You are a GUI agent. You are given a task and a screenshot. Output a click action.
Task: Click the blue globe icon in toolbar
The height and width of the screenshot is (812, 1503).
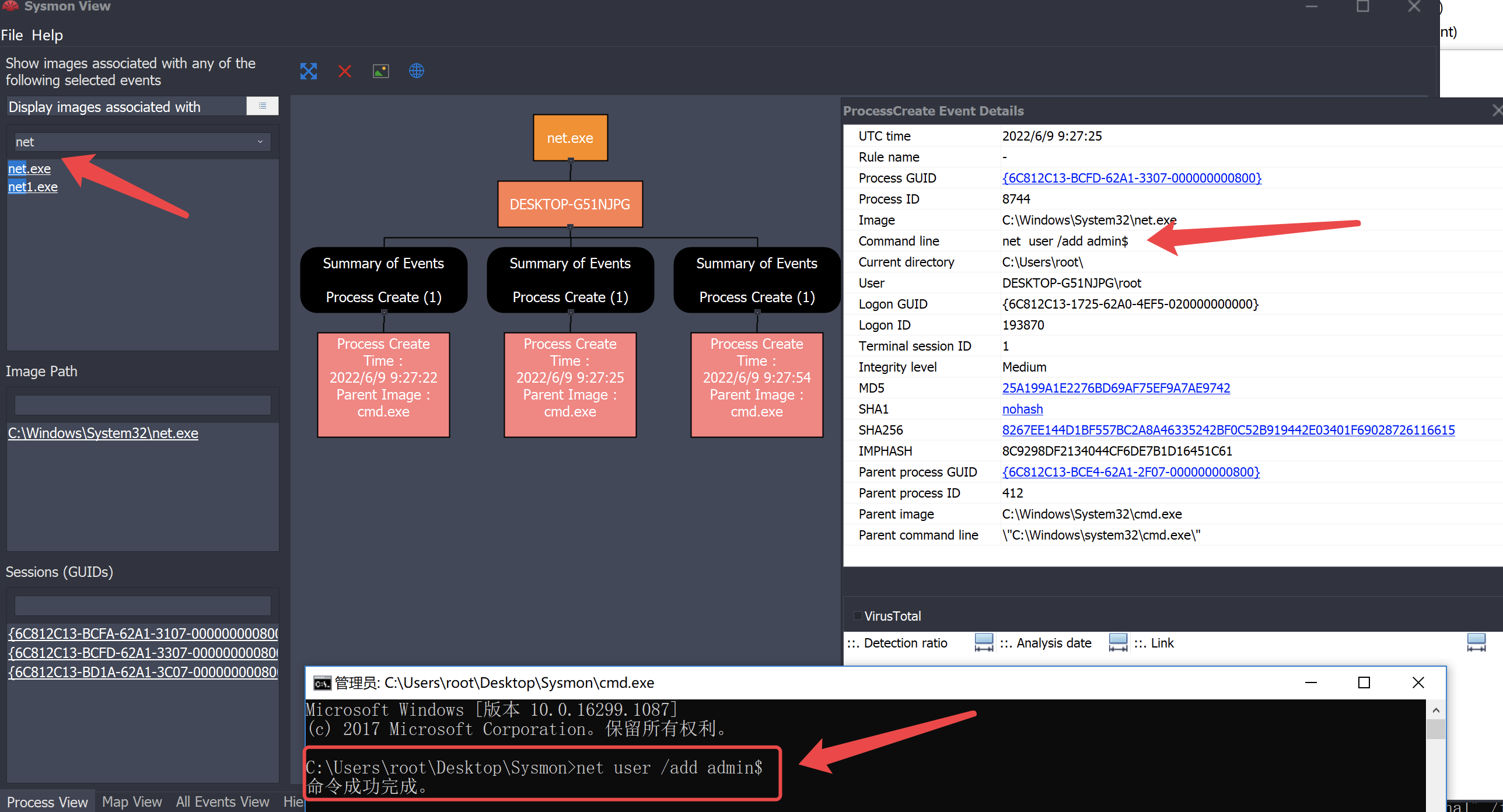click(417, 71)
